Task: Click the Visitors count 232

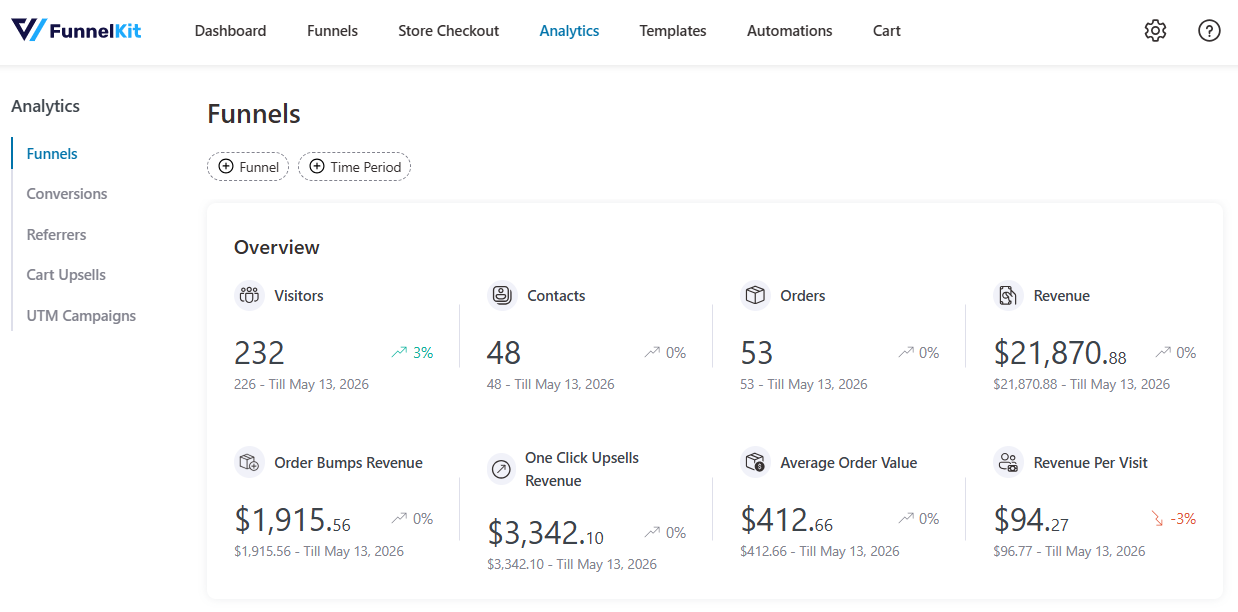Action: [259, 353]
